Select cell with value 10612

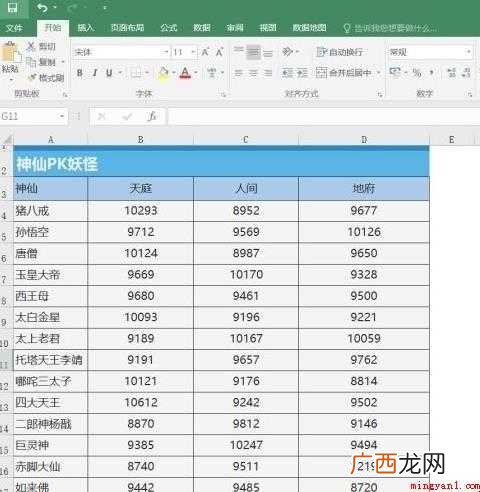140,403
